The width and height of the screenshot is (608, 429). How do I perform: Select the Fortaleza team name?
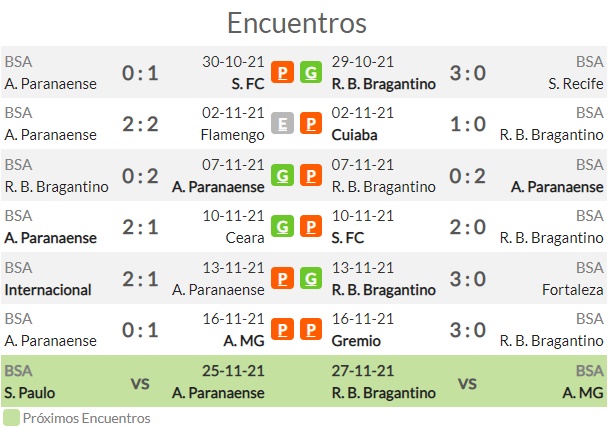(x=572, y=290)
